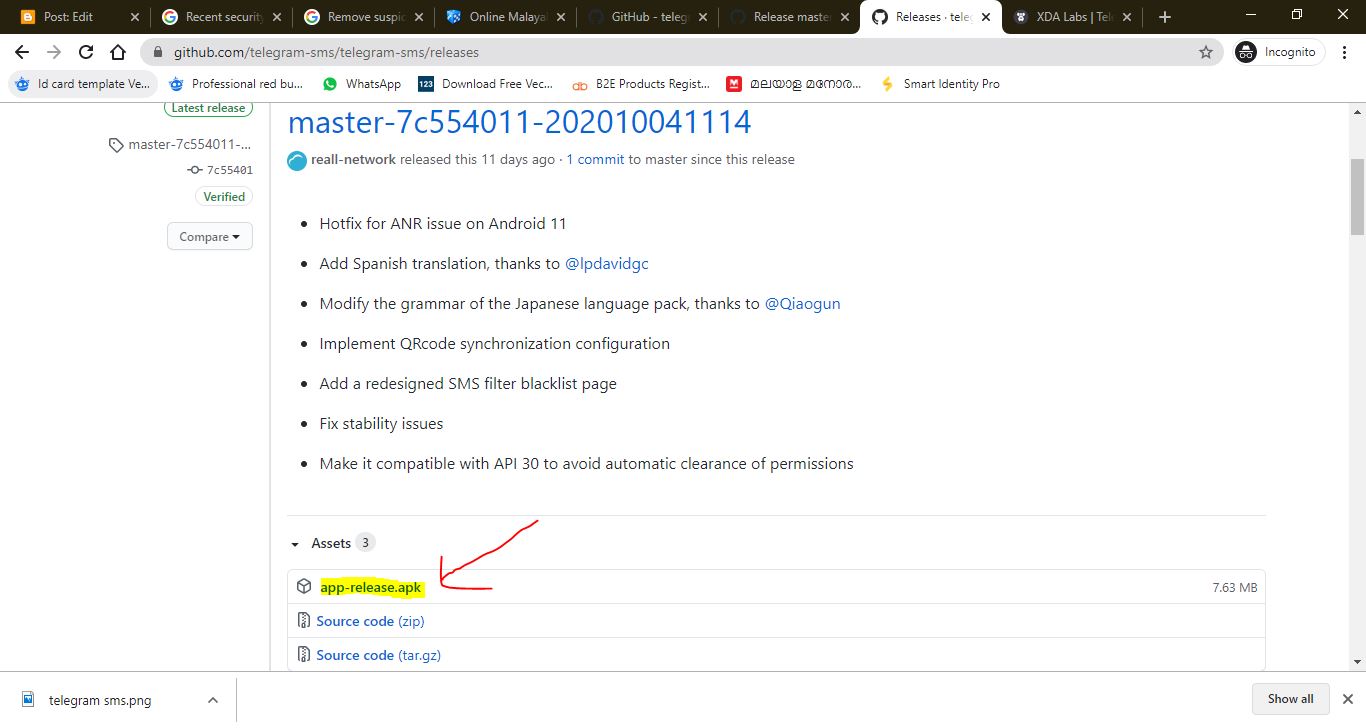Download Source code (tar.gz)
This screenshot has height=728, width=1366.
point(378,655)
